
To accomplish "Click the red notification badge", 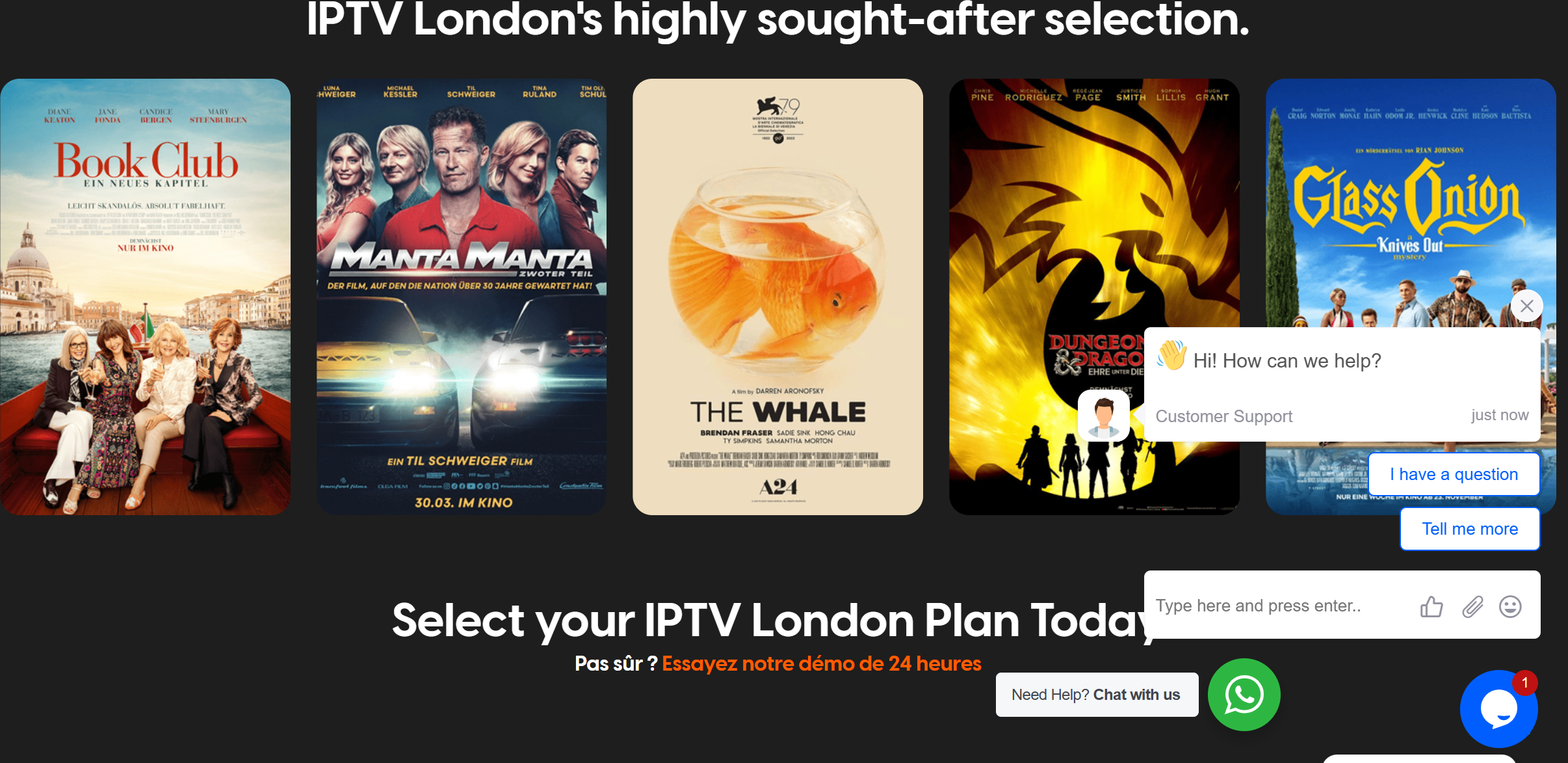I will pos(1524,683).
